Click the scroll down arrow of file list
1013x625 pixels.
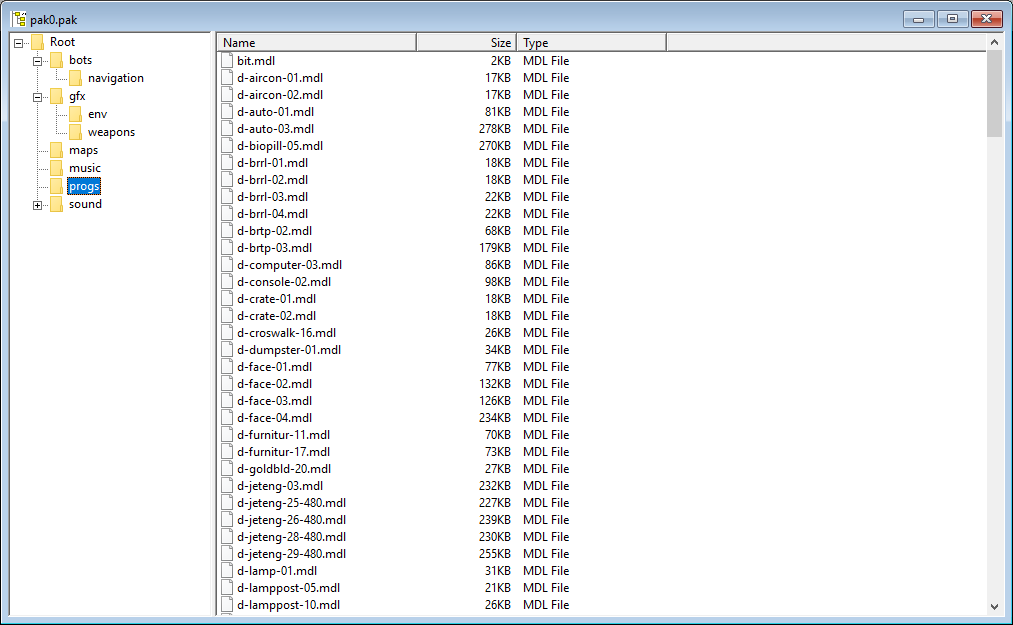pos(994,606)
